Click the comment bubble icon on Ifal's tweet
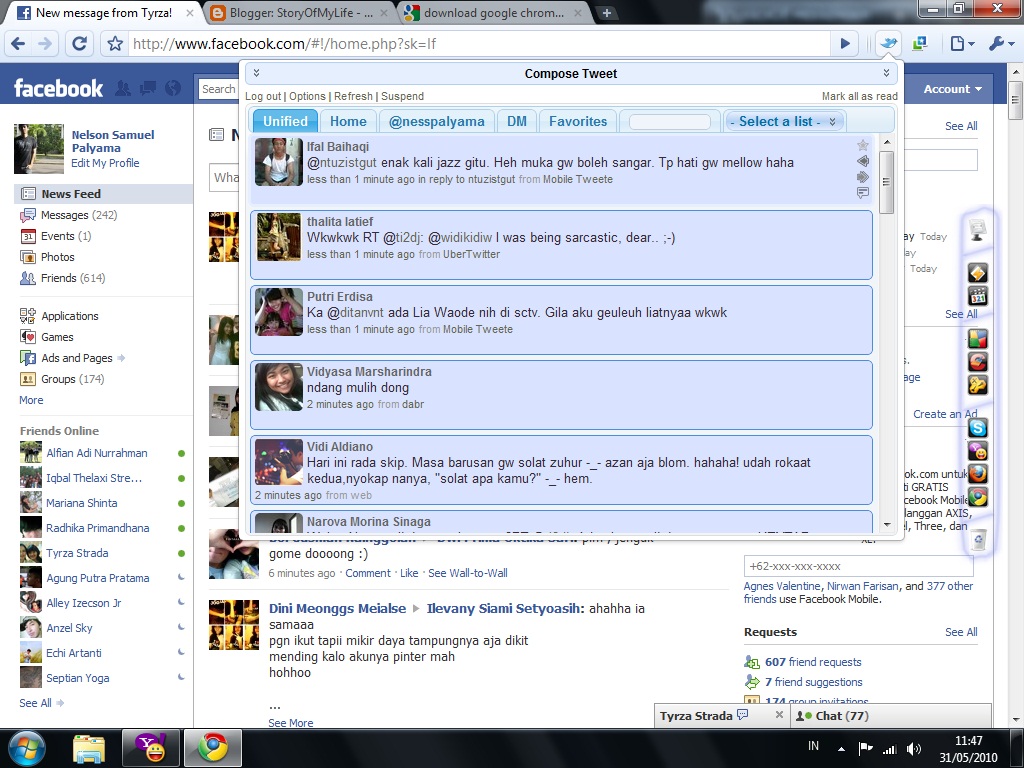The width and height of the screenshot is (1024, 768). (x=863, y=193)
